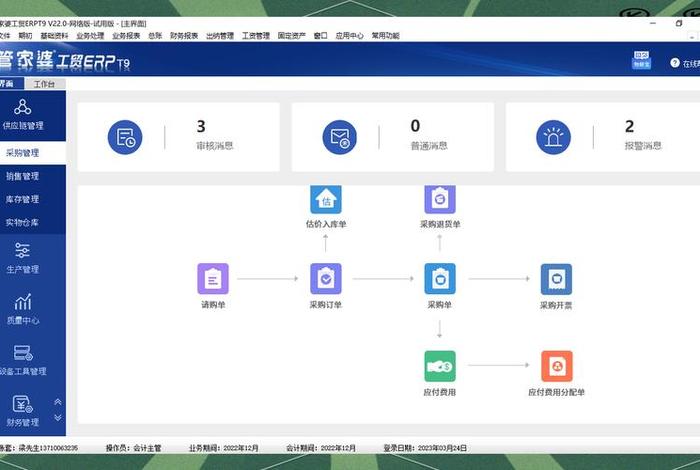Open the 固定资产 menu

pos(292,36)
